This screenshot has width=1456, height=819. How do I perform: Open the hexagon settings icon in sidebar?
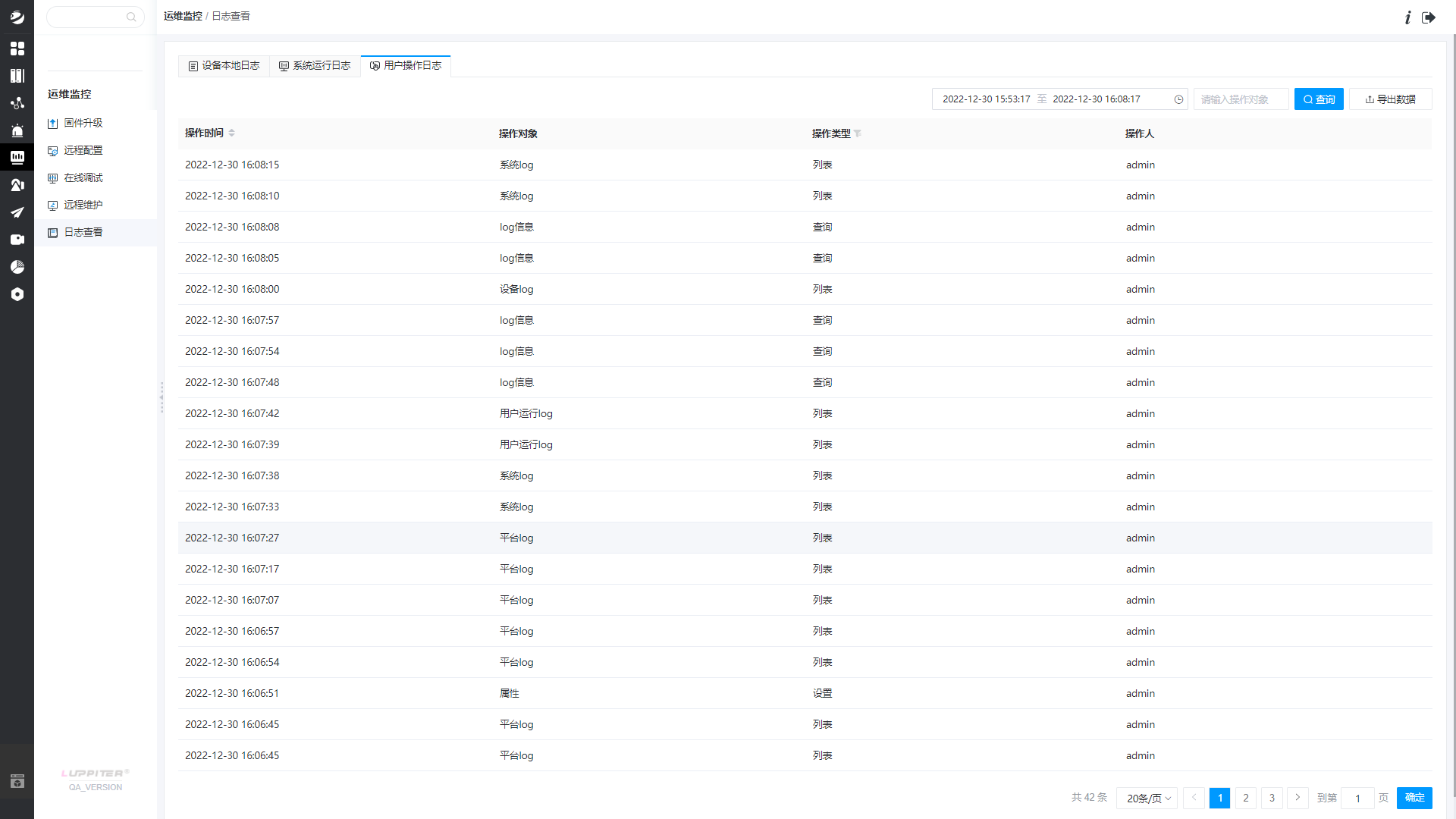click(17, 294)
